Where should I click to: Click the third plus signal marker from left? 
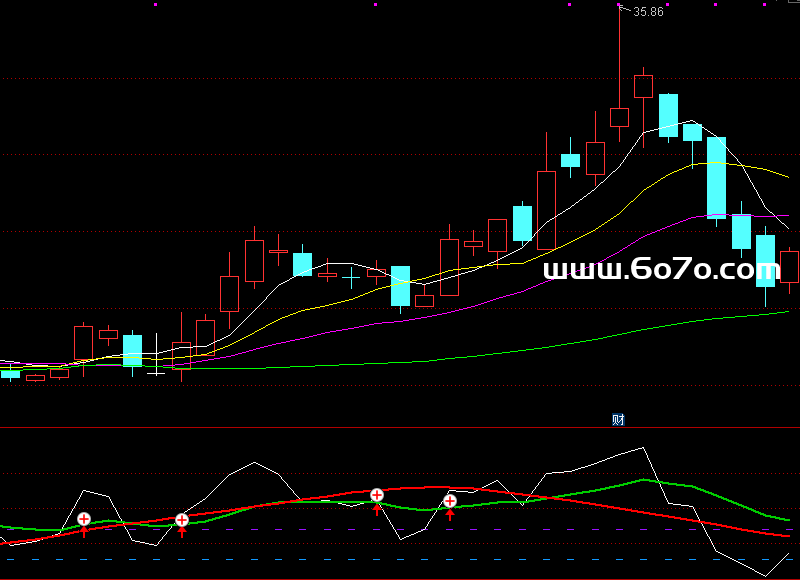click(377, 495)
